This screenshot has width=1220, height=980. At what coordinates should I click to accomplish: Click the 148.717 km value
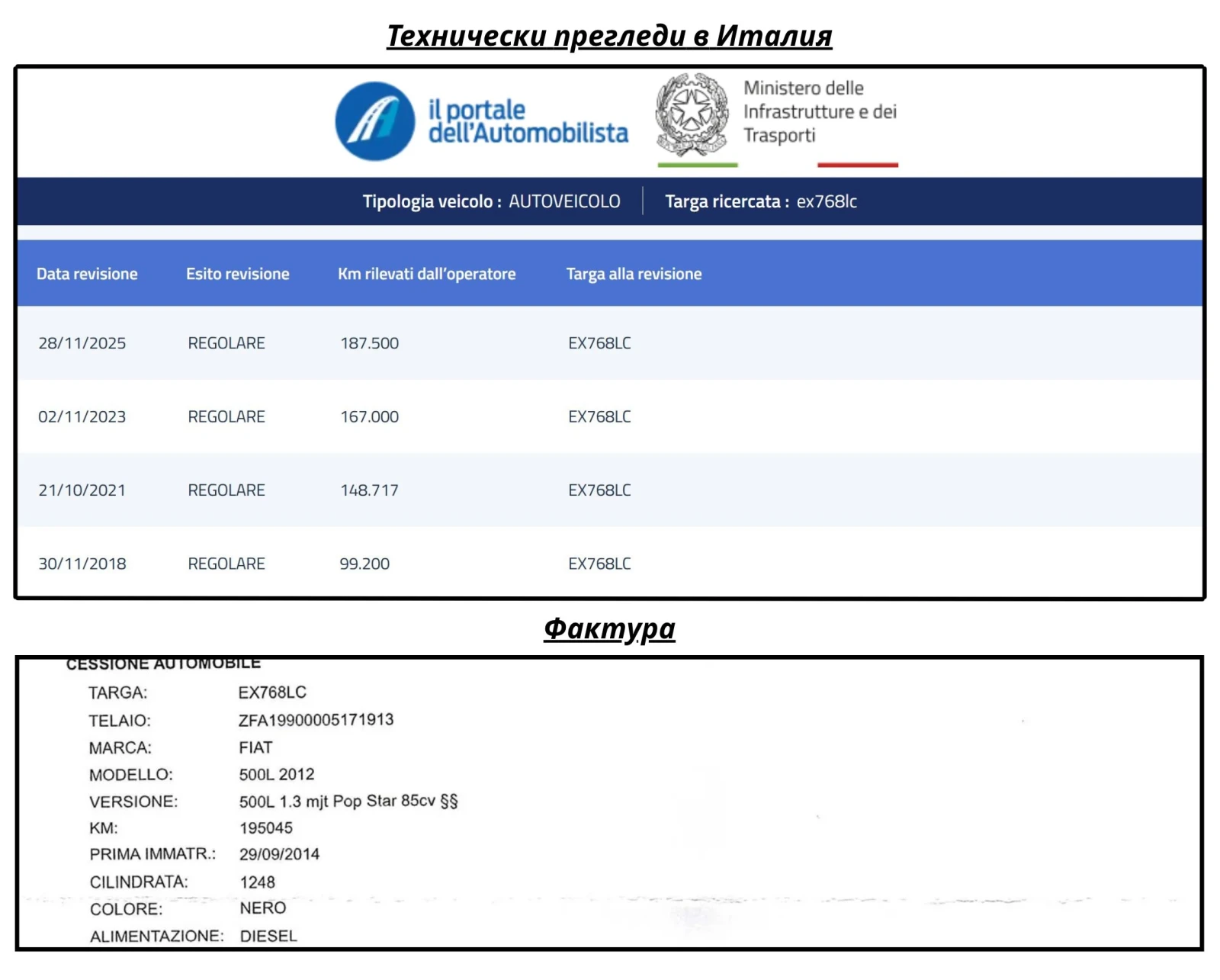point(370,490)
